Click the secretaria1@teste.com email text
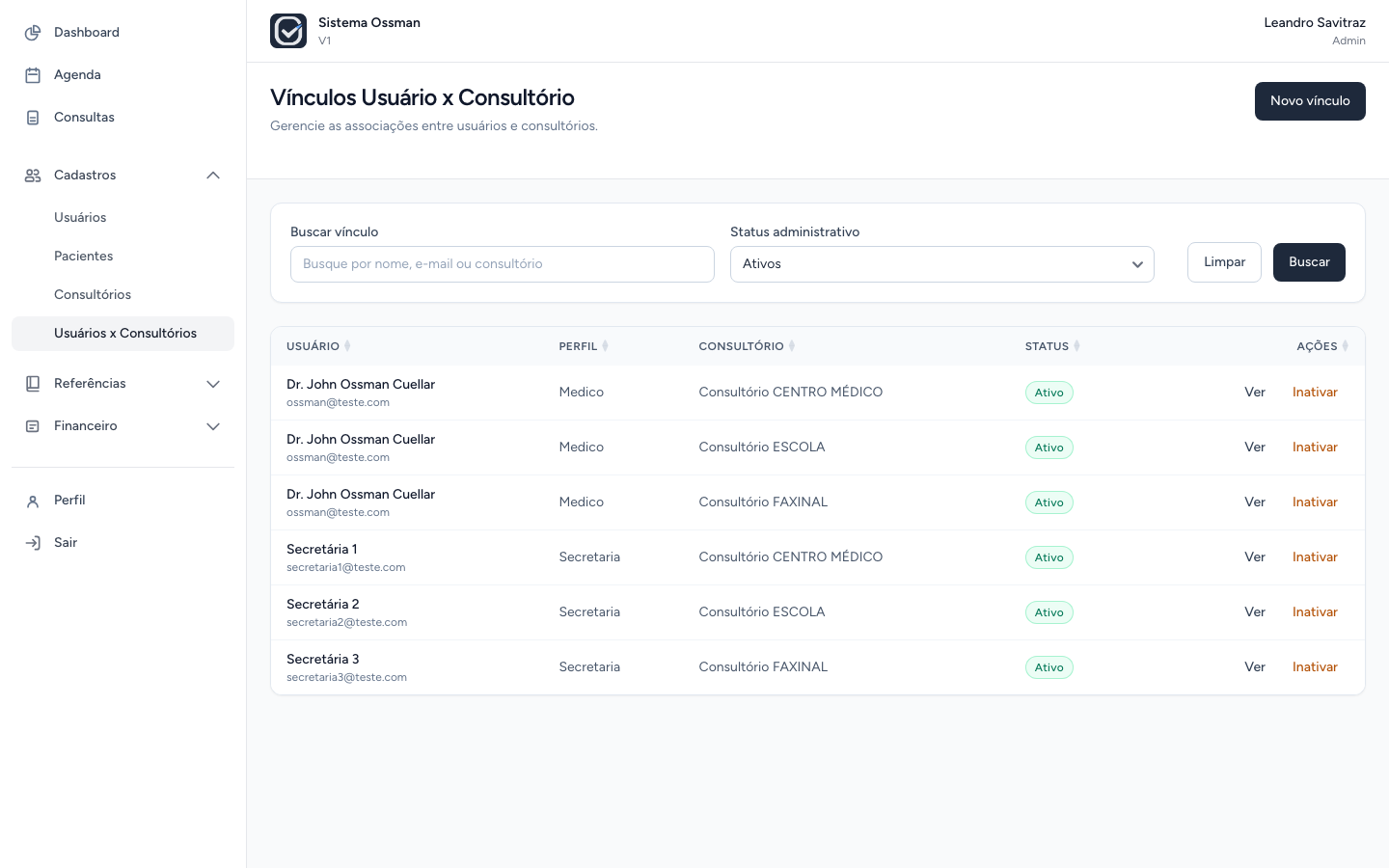1389x868 pixels. [346, 568]
